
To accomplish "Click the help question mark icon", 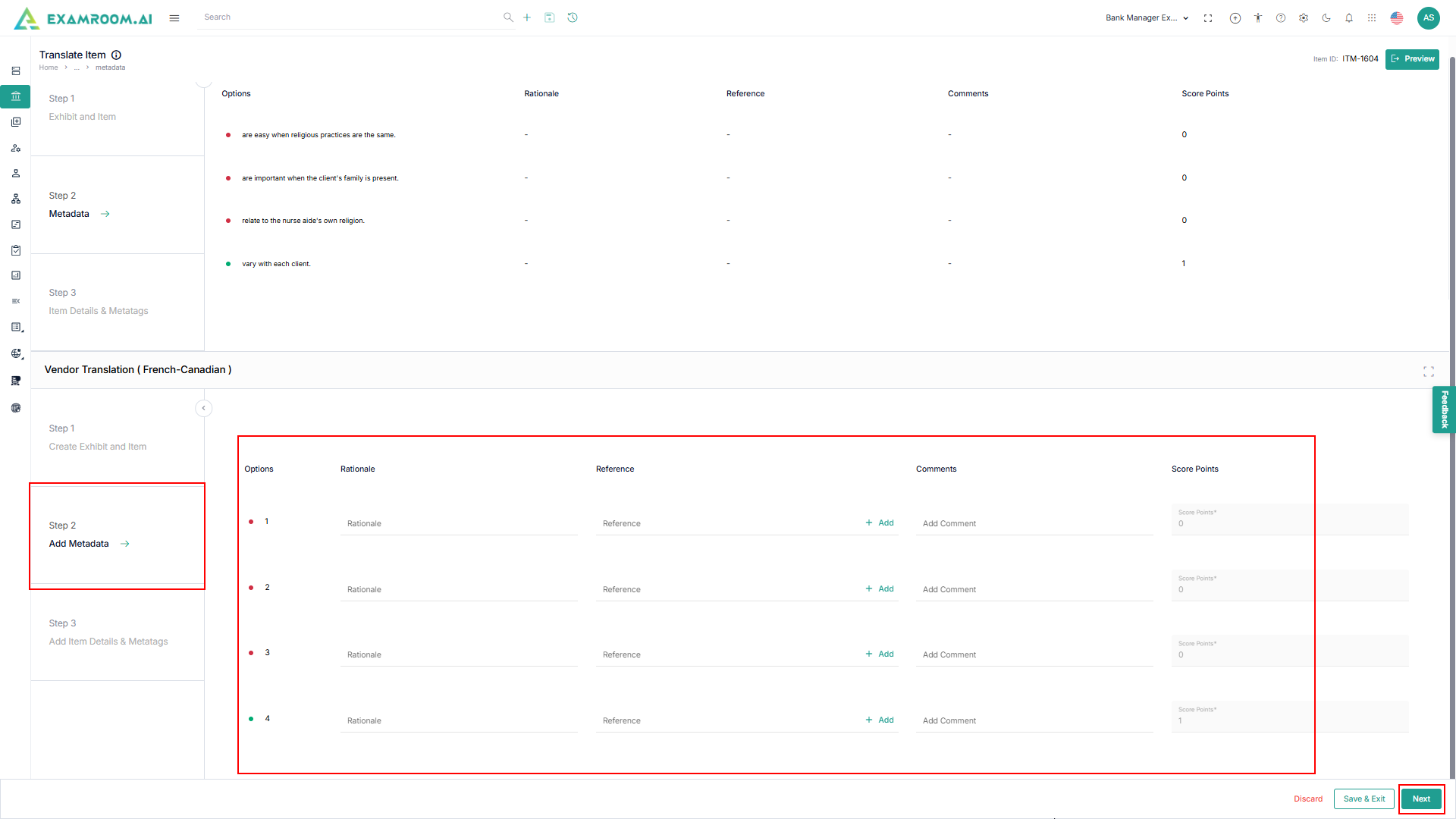I will coord(1281,18).
